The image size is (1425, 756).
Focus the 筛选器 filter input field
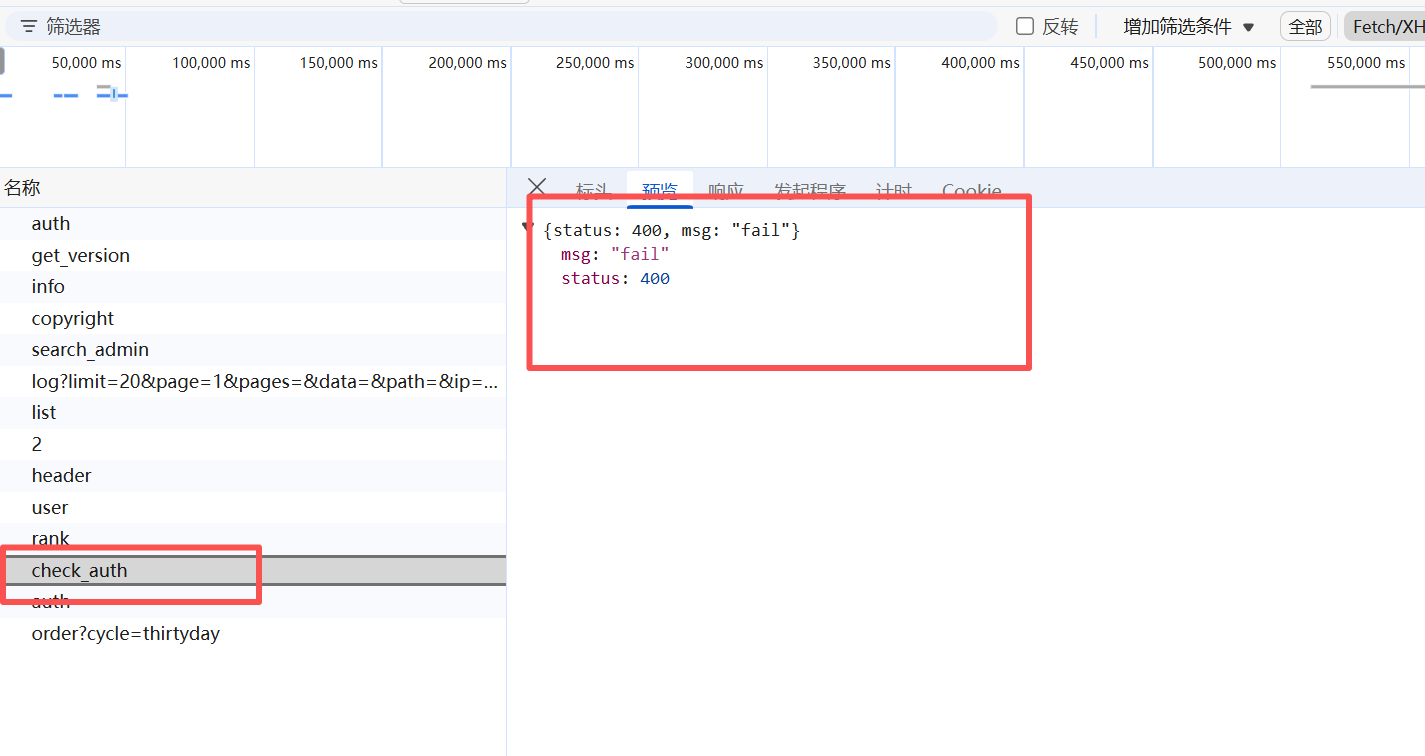pyautogui.click(x=500, y=27)
